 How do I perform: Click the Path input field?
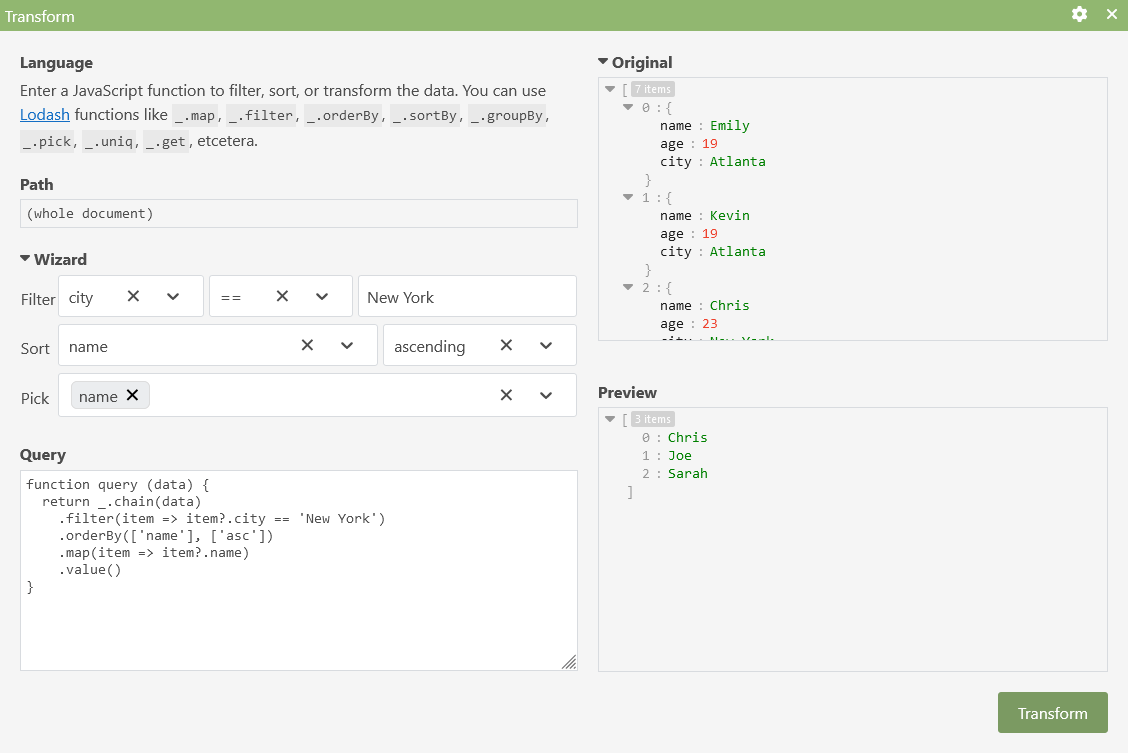click(299, 214)
